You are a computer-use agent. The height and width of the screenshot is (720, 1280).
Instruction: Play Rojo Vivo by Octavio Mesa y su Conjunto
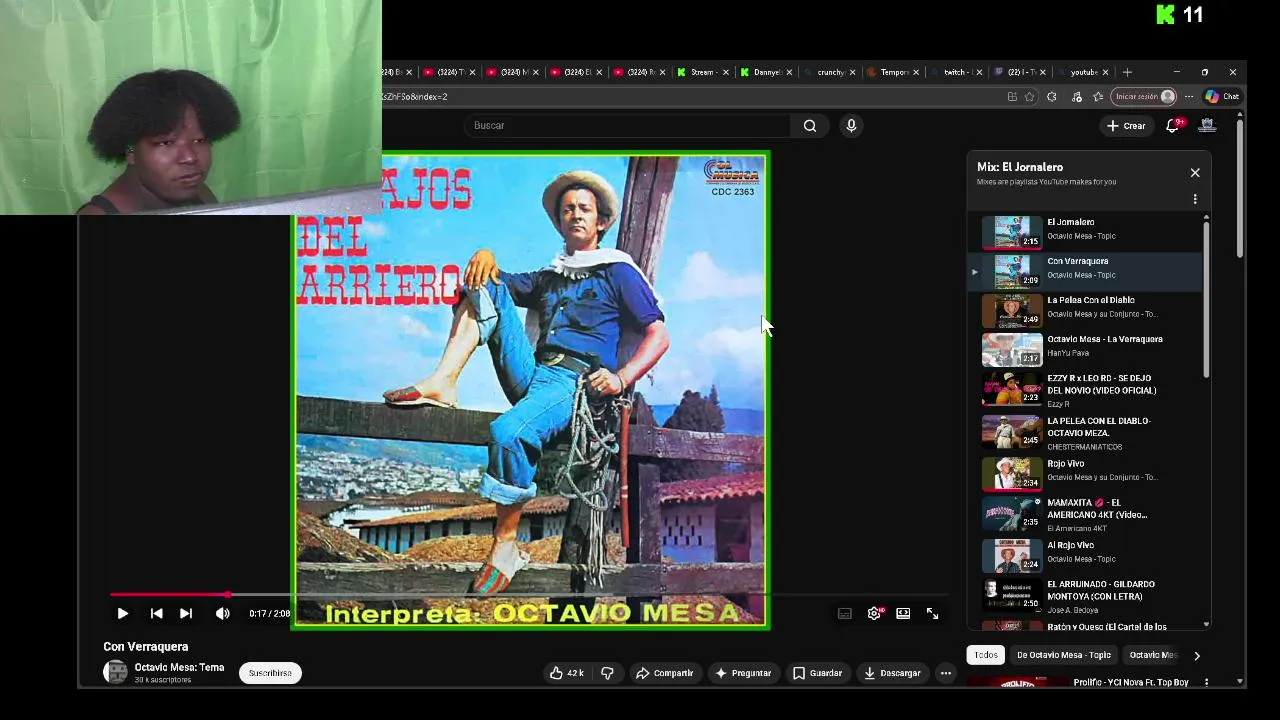pos(1087,472)
